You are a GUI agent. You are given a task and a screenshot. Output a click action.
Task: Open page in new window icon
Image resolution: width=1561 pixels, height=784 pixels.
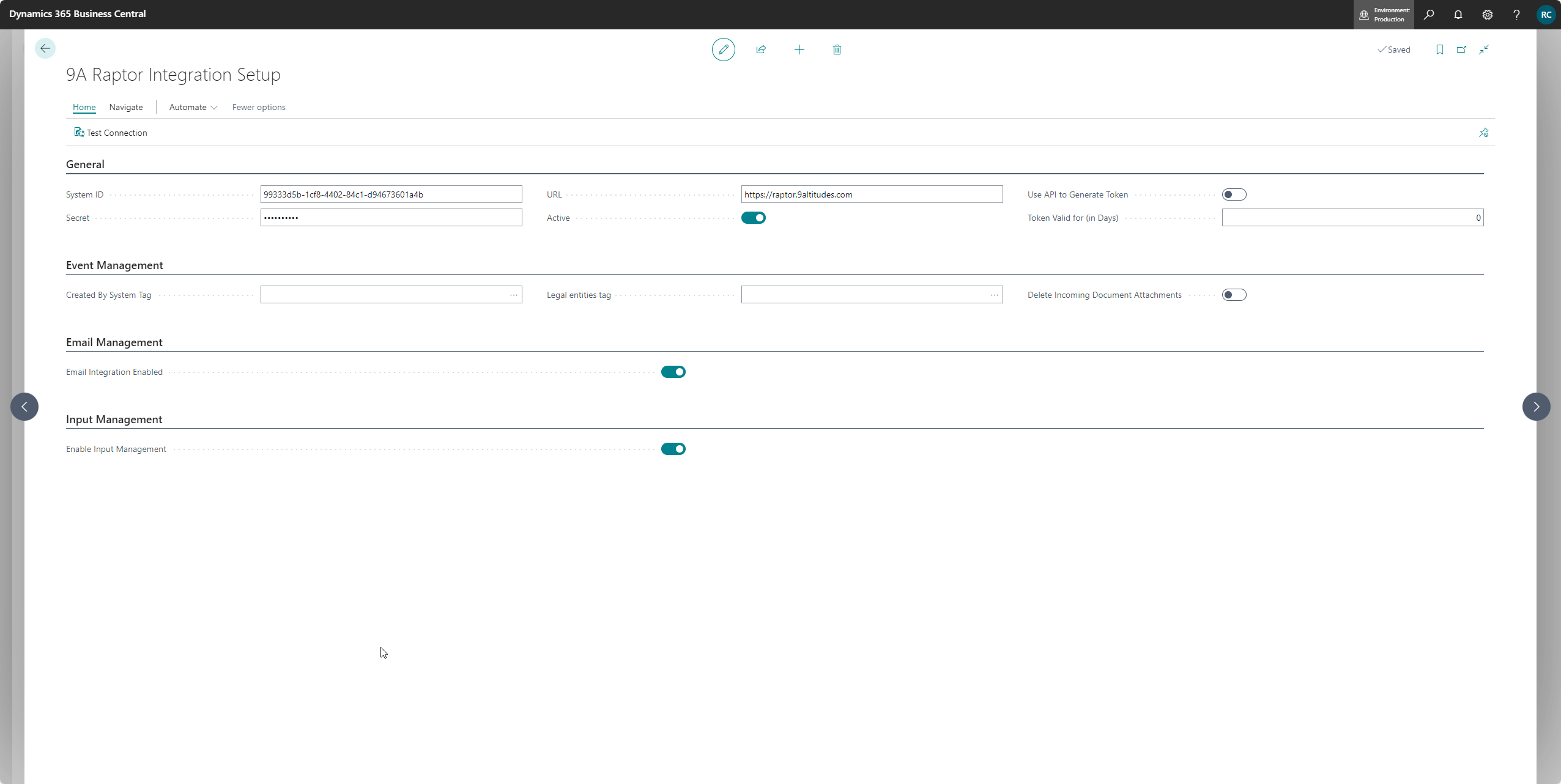(x=1461, y=50)
